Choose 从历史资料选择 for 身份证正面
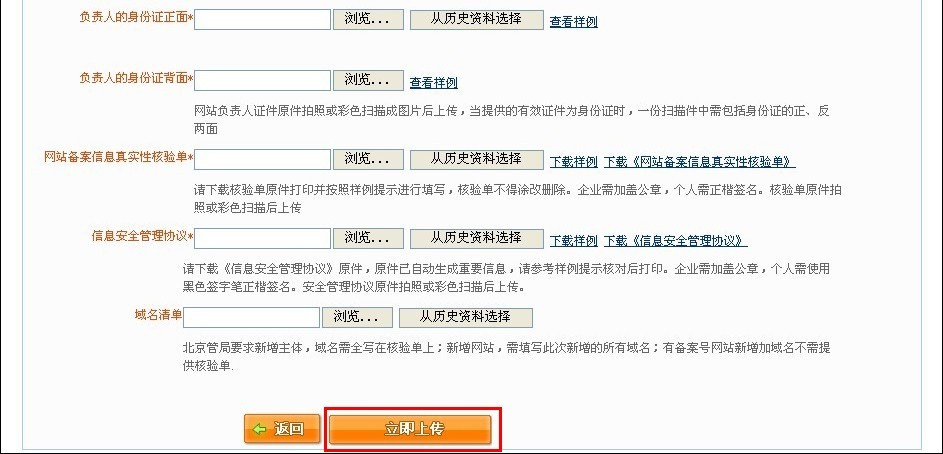Screen dimensions: 943x454 pos(476,20)
